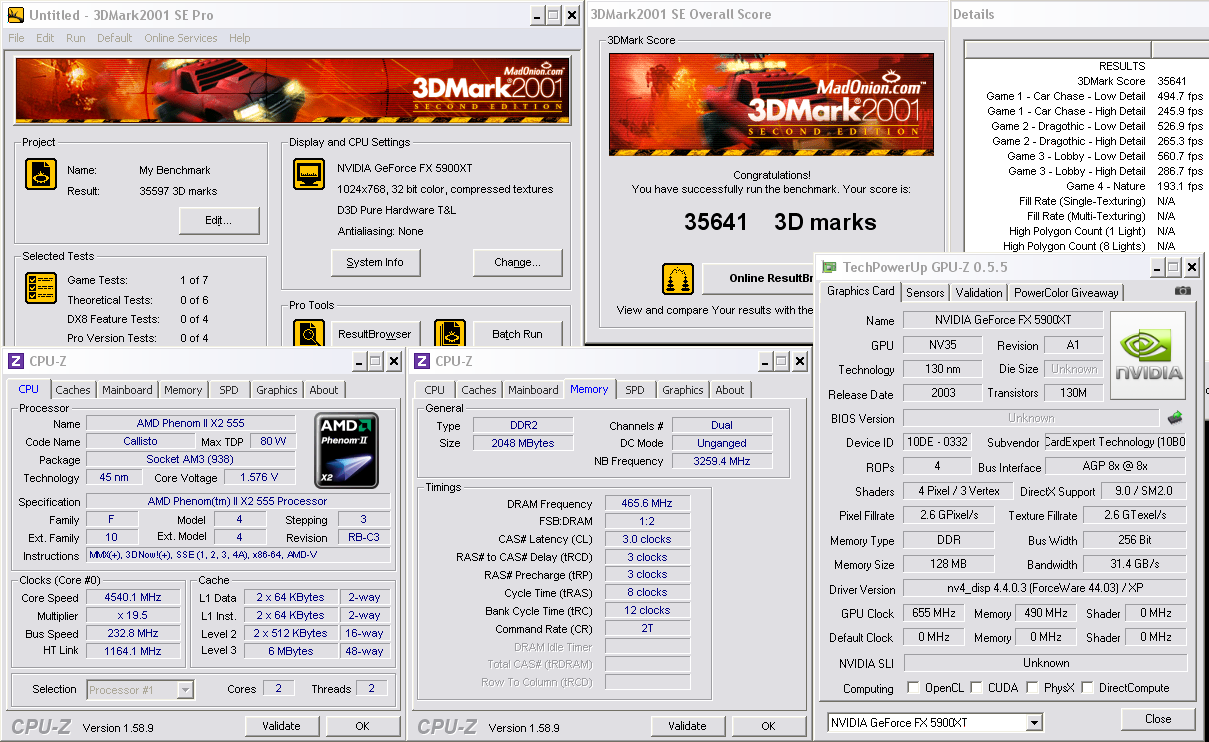Click the Driver Version field in GPU-Z
Screen dimensions: 1209x742
point(1045,589)
